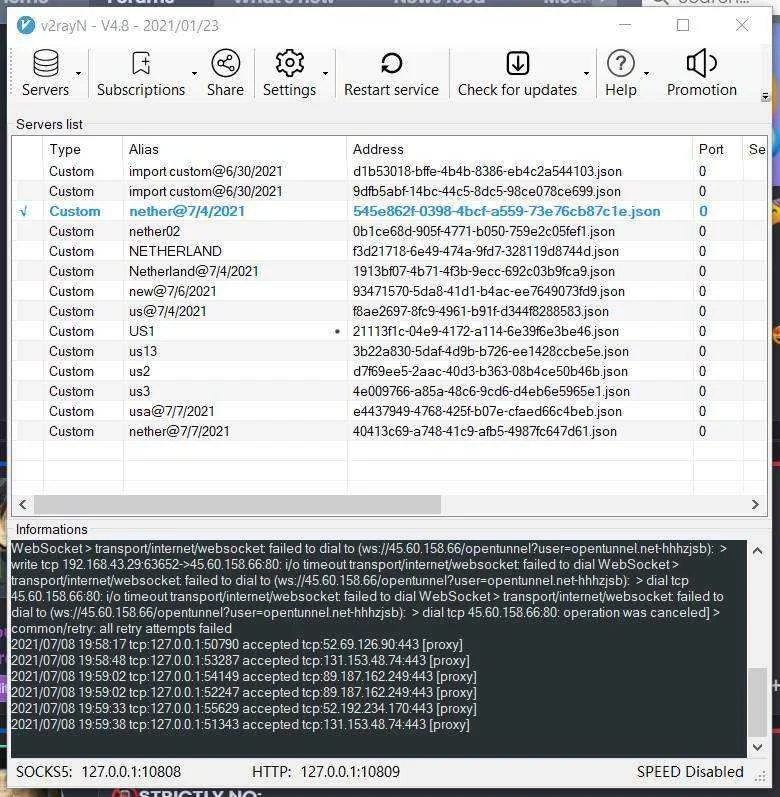This screenshot has height=797, width=780.
Task: Select the US1 server row
Action: tap(389, 331)
